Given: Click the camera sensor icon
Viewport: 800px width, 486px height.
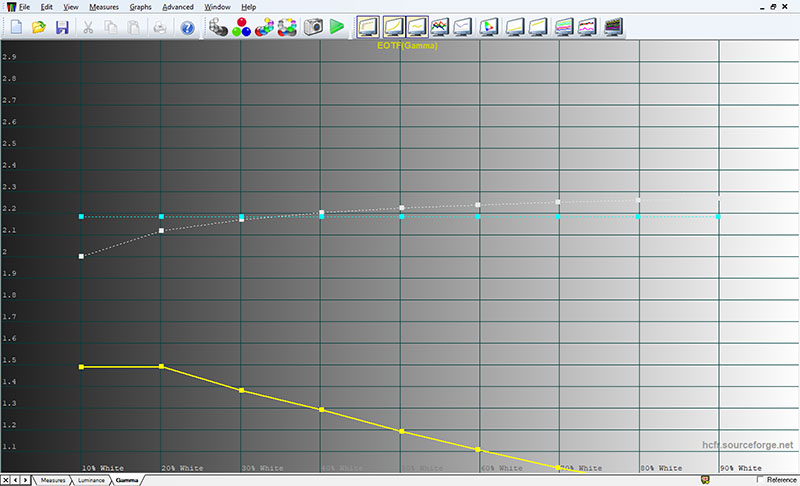Looking at the screenshot, I should tap(313, 27).
